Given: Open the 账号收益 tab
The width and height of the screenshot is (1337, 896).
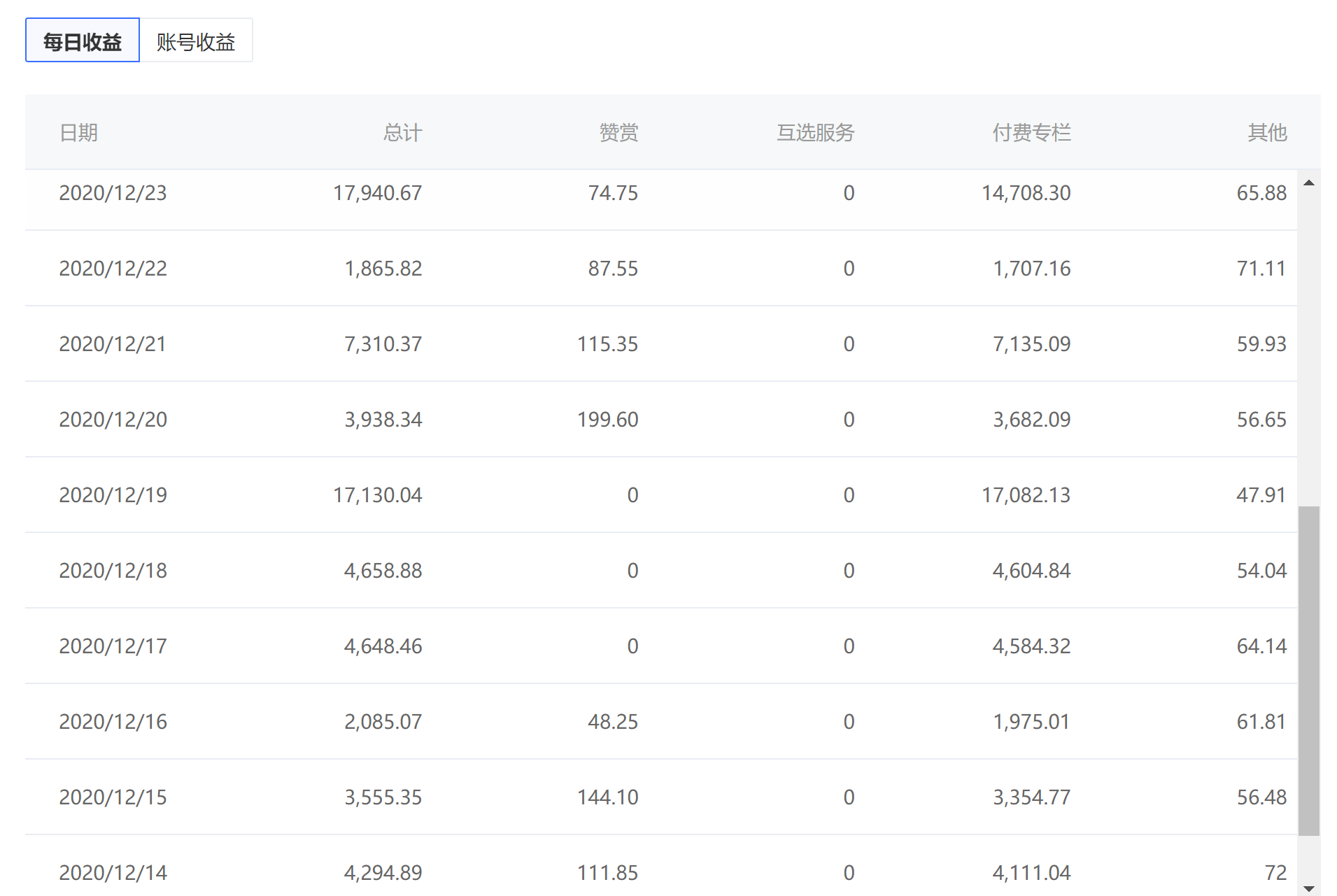Looking at the screenshot, I should 196,41.
